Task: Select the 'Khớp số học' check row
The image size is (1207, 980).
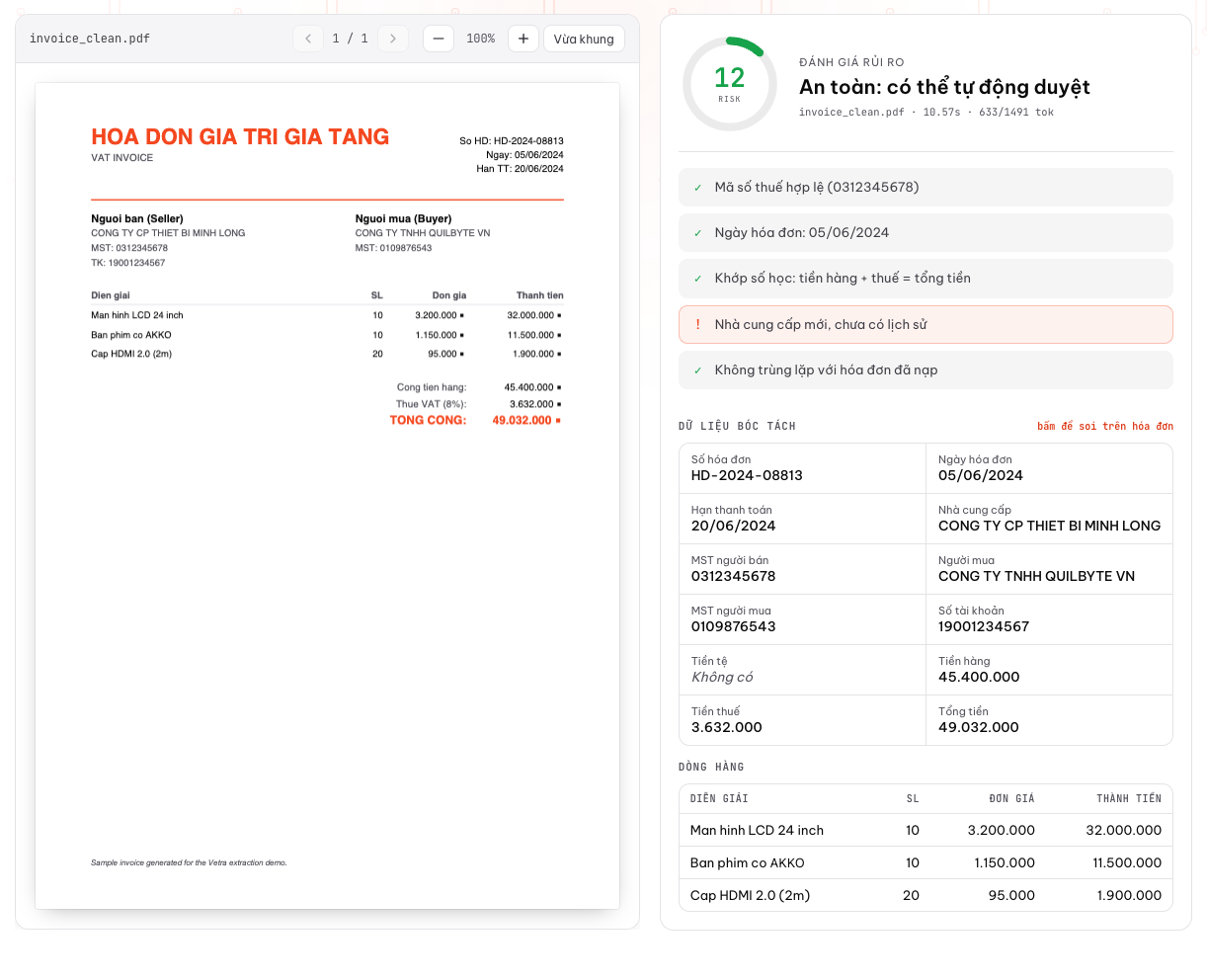Action: tap(925, 278)
